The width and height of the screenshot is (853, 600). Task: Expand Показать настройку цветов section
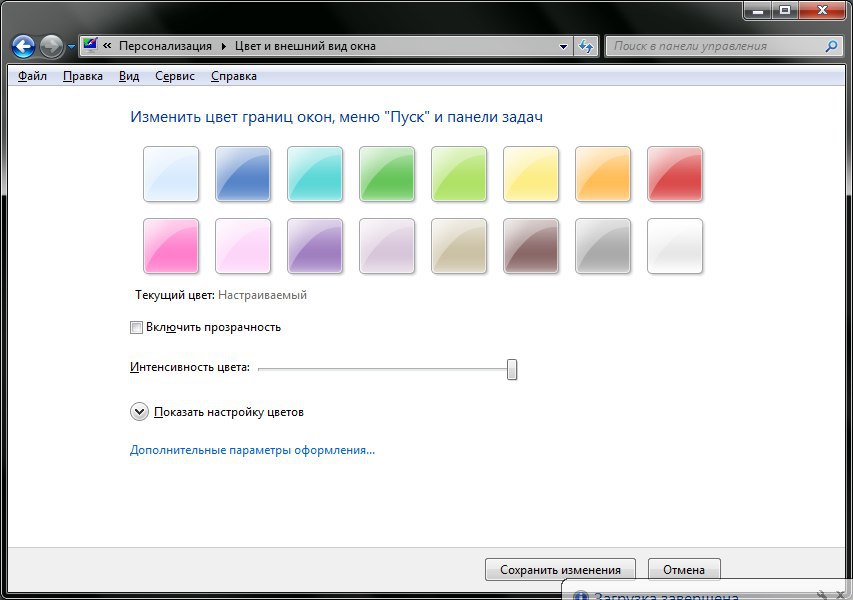click(139, 412)
